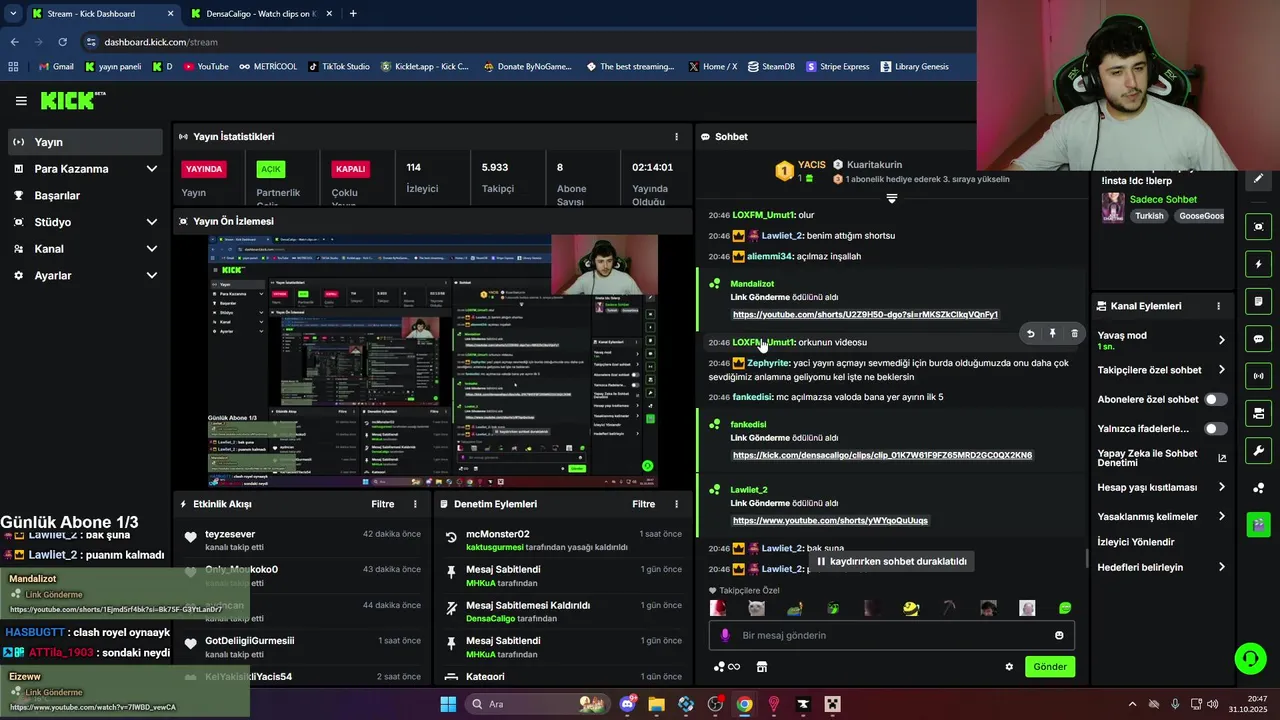Open the speech bubble icon in right sidebar
This screenshot has height=720, width=1280.
[x=1258, y=339]
